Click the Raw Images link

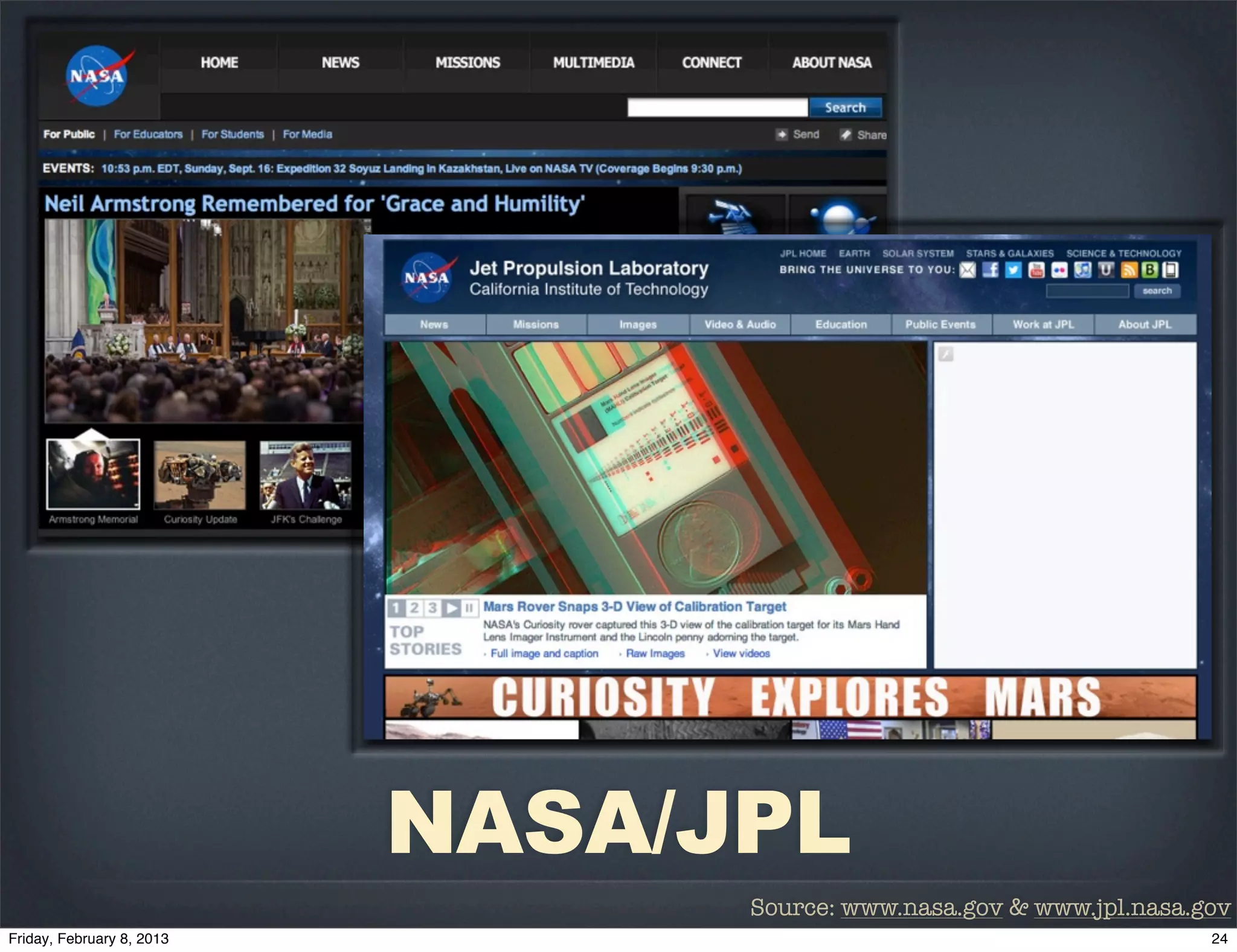pos(655,654)
